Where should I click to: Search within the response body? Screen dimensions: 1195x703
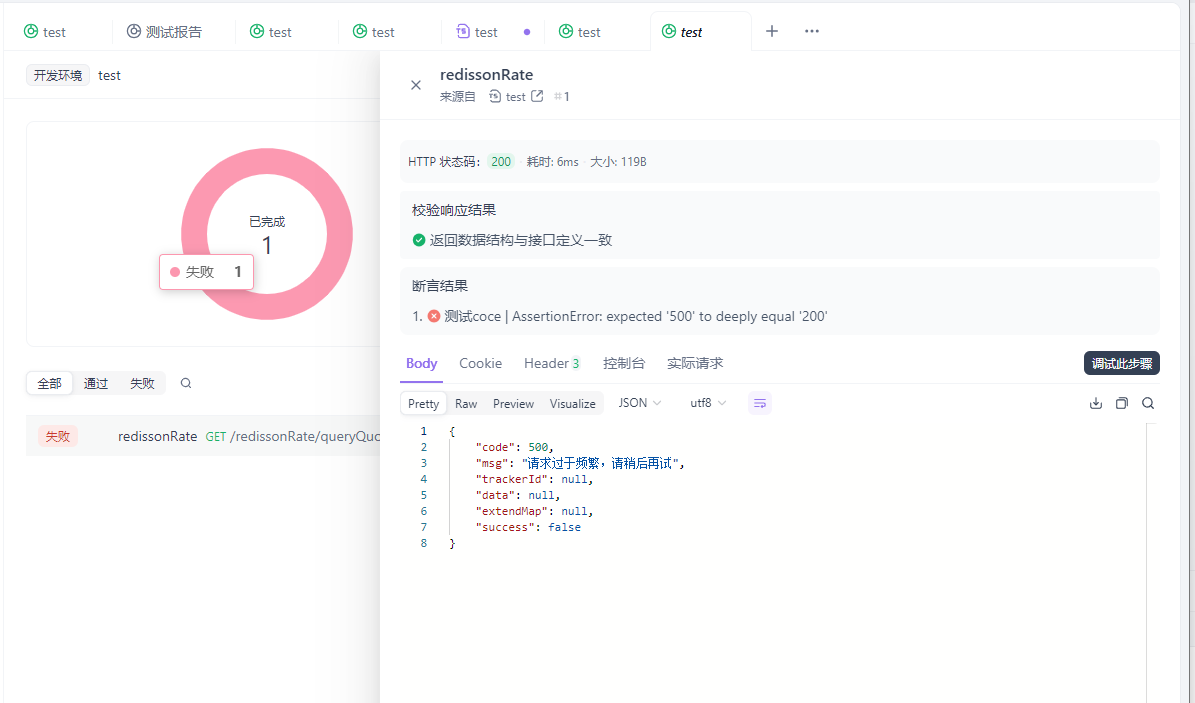coord(1147,402)
